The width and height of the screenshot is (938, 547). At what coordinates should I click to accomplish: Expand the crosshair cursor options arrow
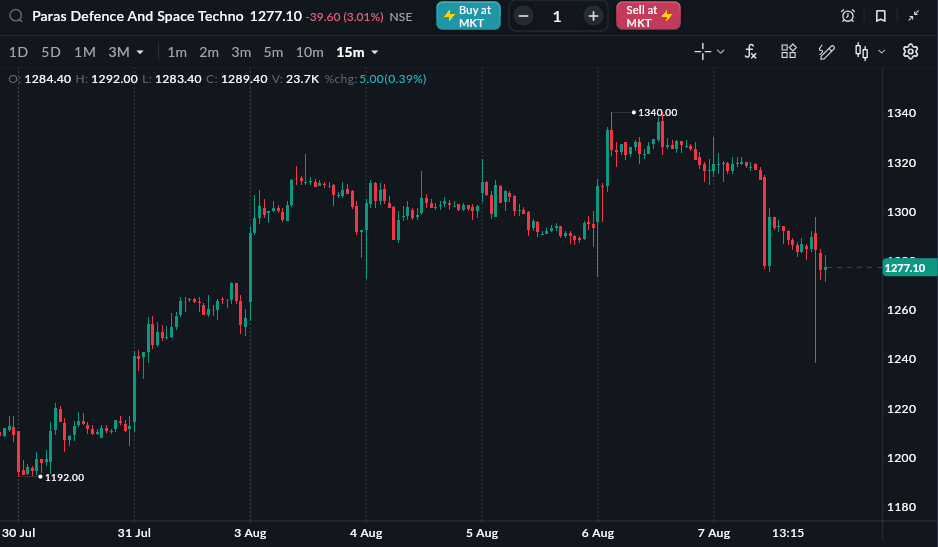point(720,52)
